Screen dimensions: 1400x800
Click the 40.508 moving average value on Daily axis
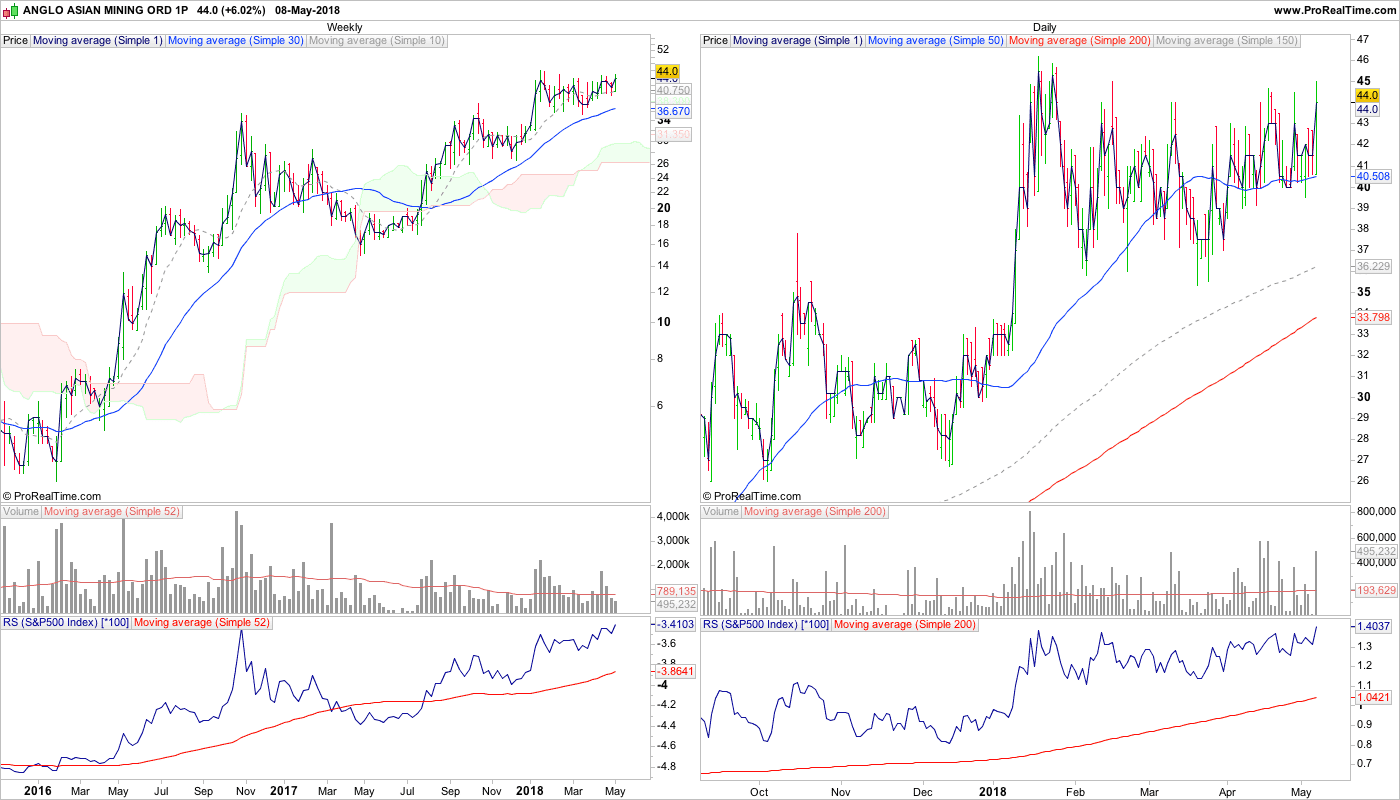click(x=1373, y=176)
